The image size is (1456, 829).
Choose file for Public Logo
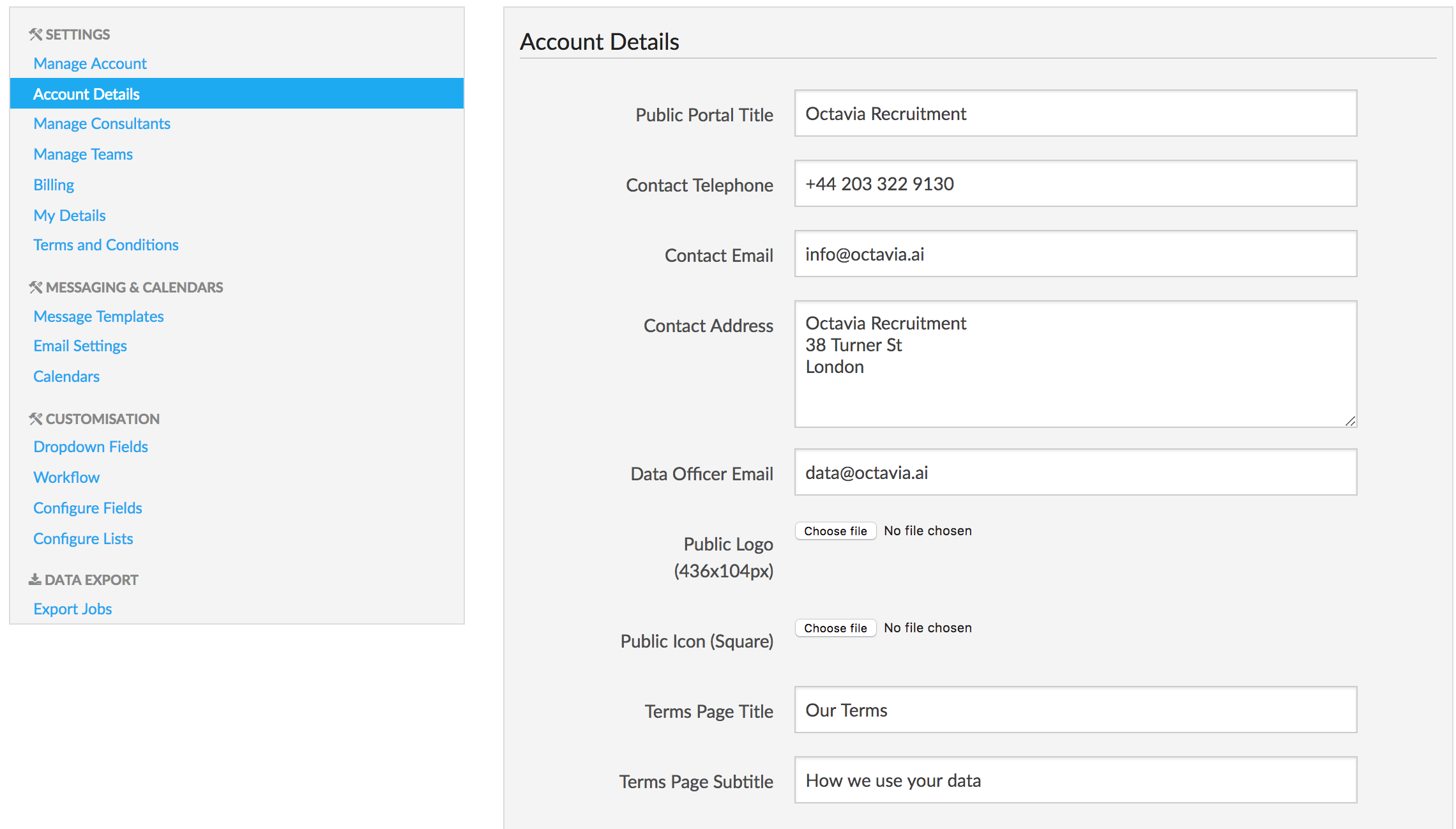click(835, 531)
